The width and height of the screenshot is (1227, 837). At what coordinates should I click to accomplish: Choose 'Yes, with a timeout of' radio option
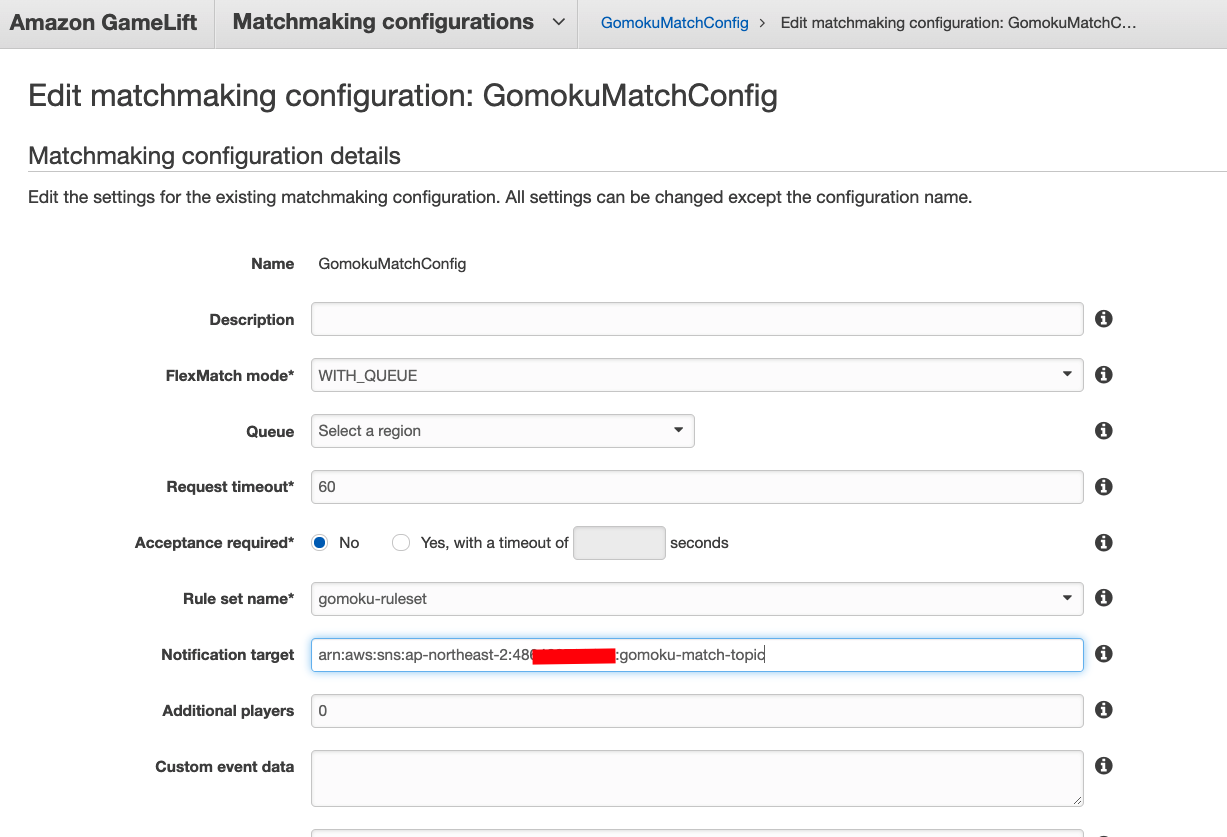point(401,543)
